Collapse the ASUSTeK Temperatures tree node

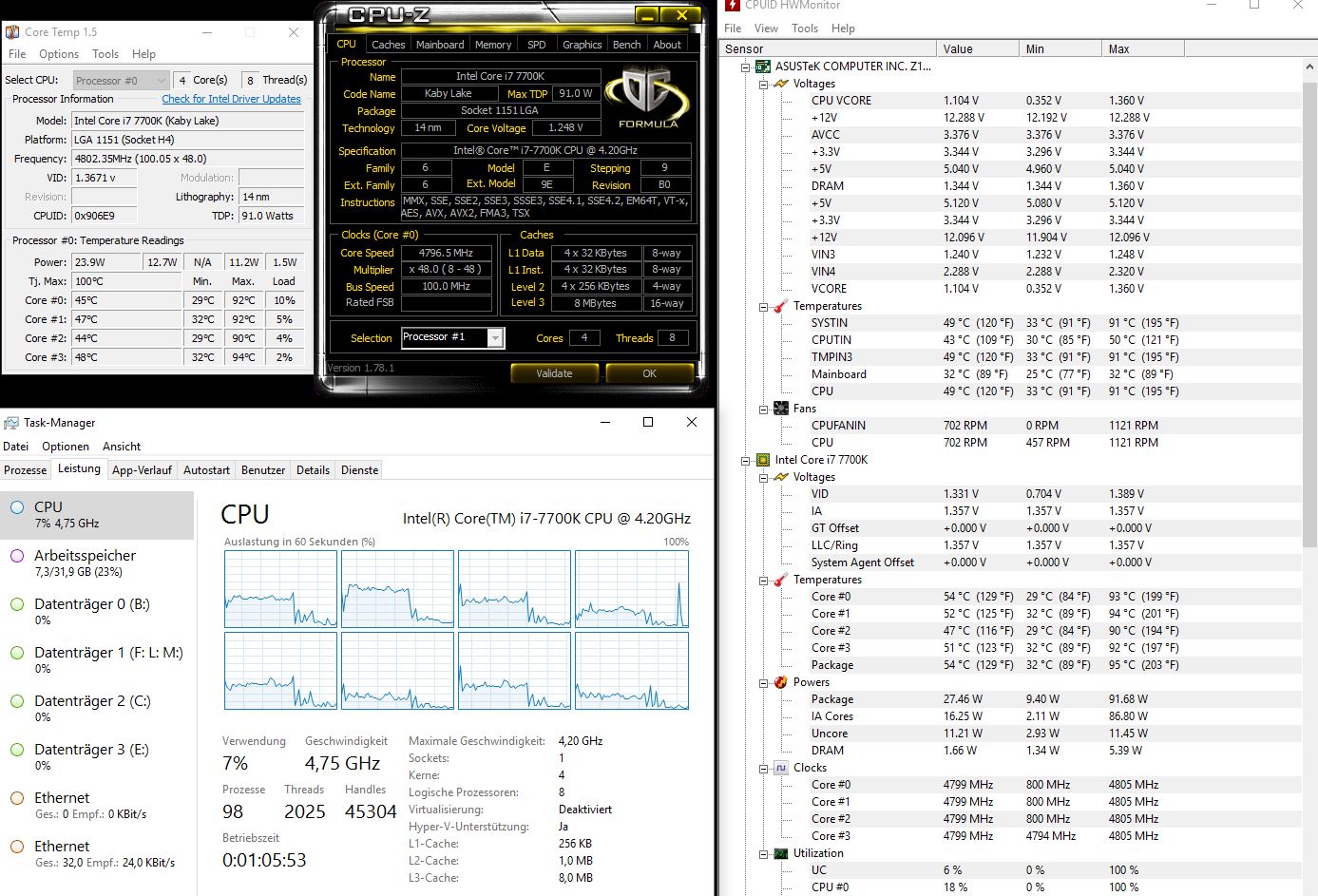coord(763,306)
